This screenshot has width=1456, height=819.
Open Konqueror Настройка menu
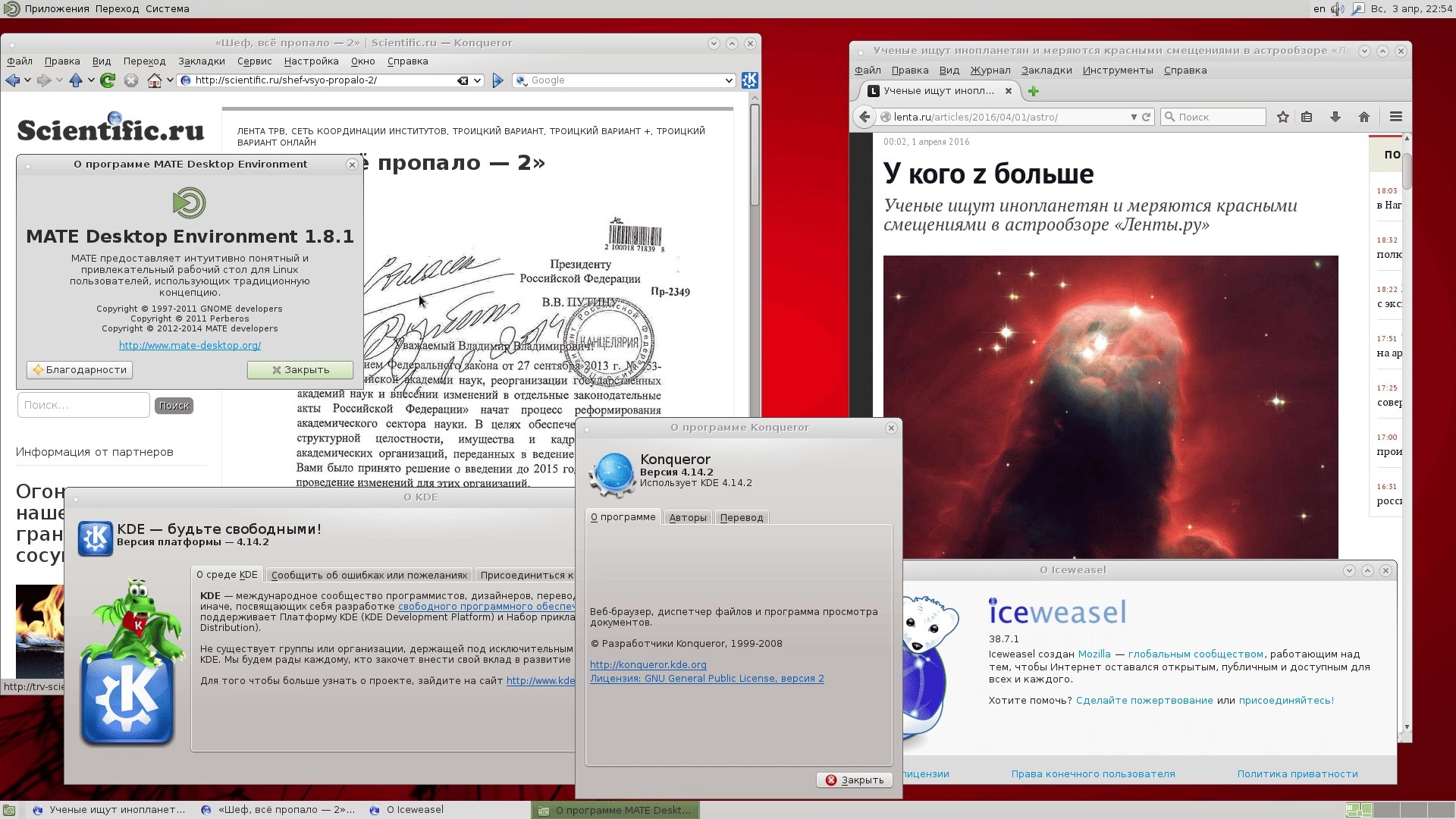click(x=311, y=61)
